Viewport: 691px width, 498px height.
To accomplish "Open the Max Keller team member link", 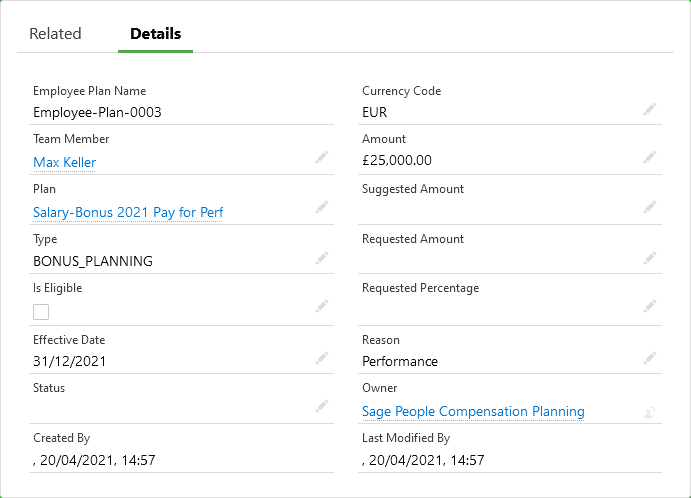I will [64, 162].
